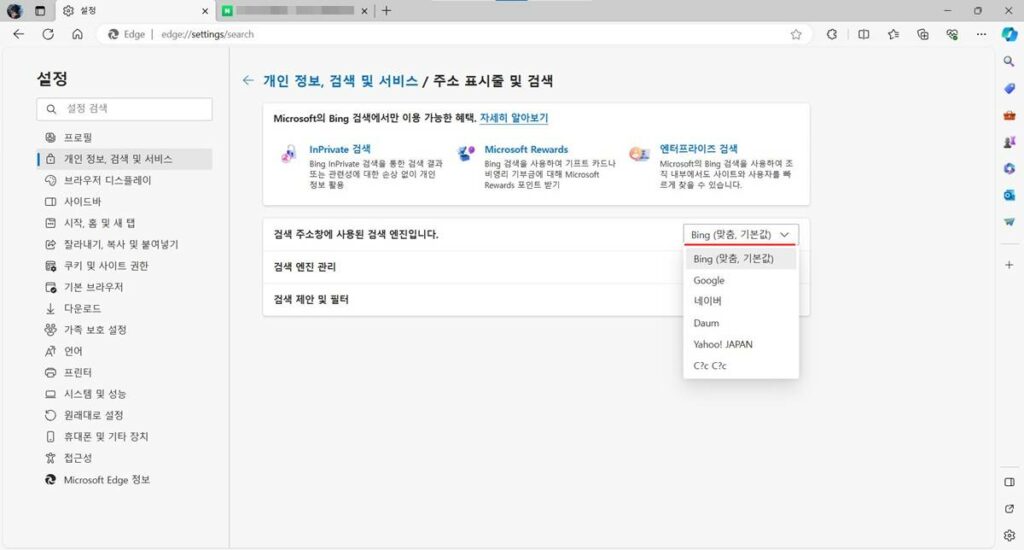The width and height of the screenshot is (1024, 550).
Task: Focus the 설정 검색 input field
Action: tap(124, 109)
